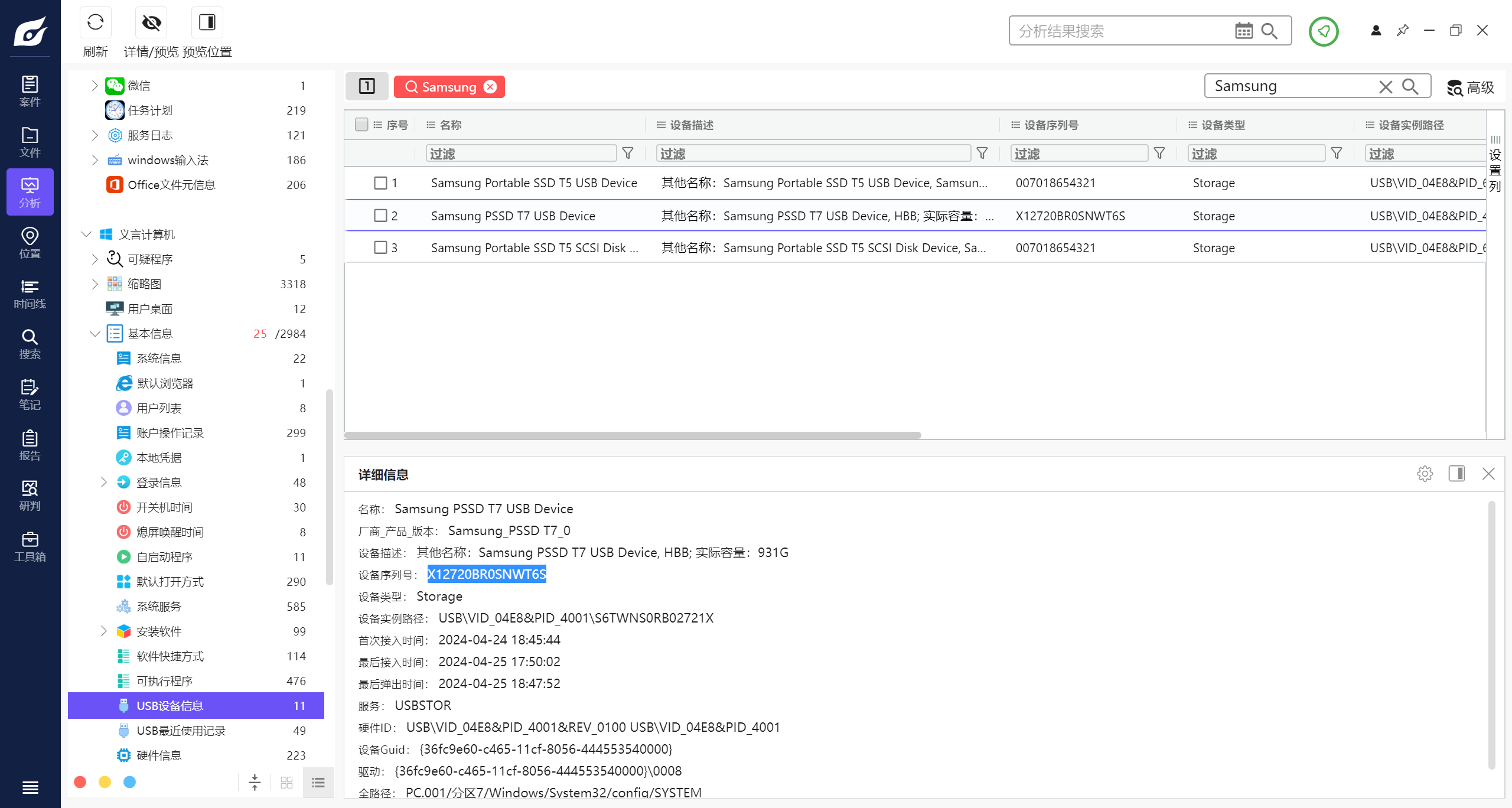
Task: Click the 刷新 refresh icon
Action: 95,22
